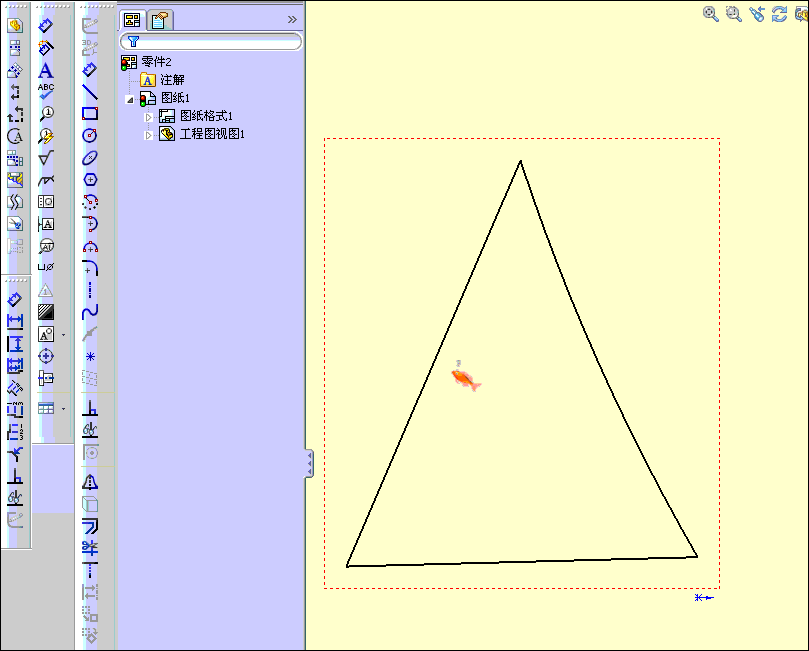Click the Previous View icon

tap(756, 14)
